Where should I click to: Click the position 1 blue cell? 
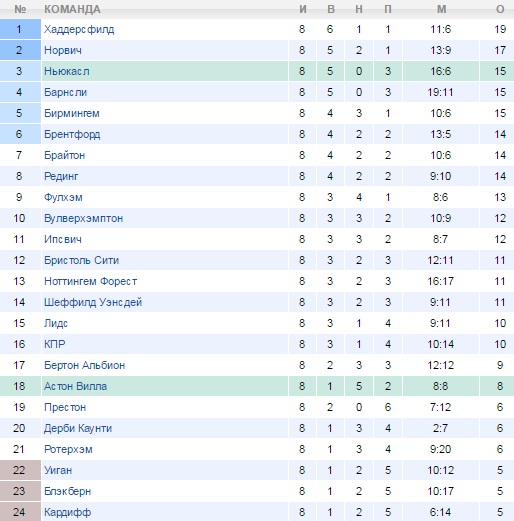(20, 29)
